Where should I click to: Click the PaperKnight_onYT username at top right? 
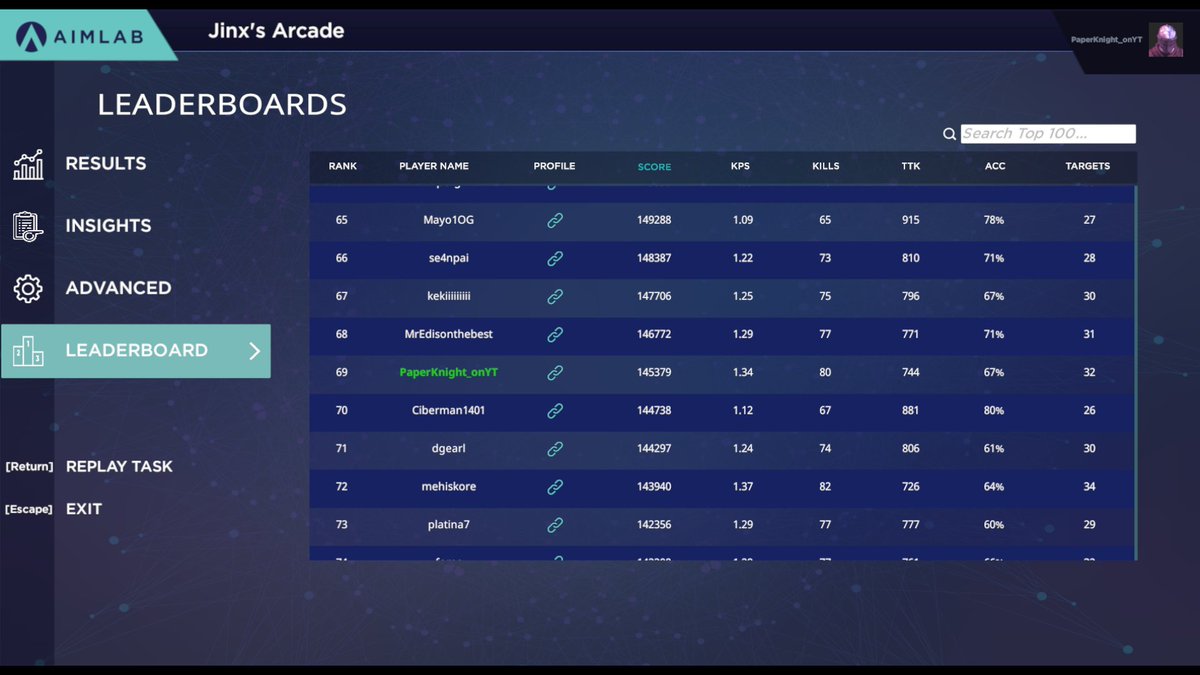[1106, 40]
